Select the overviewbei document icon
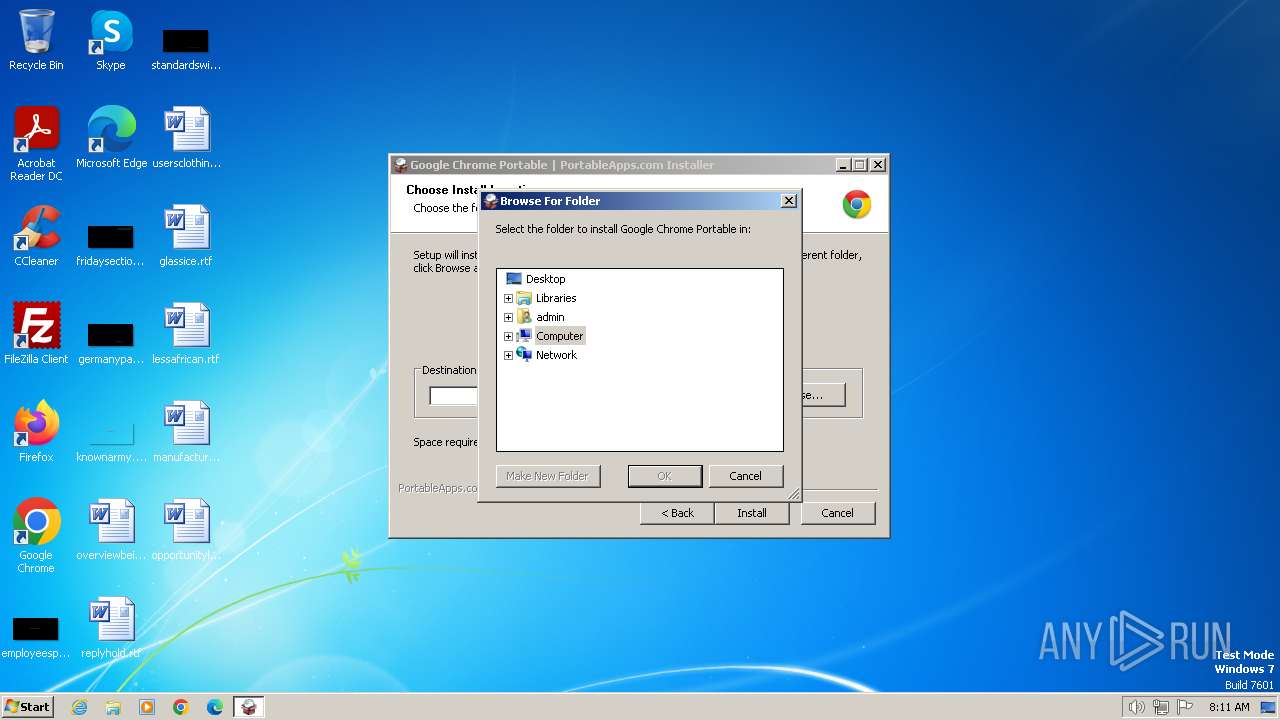 coord(111,530)
